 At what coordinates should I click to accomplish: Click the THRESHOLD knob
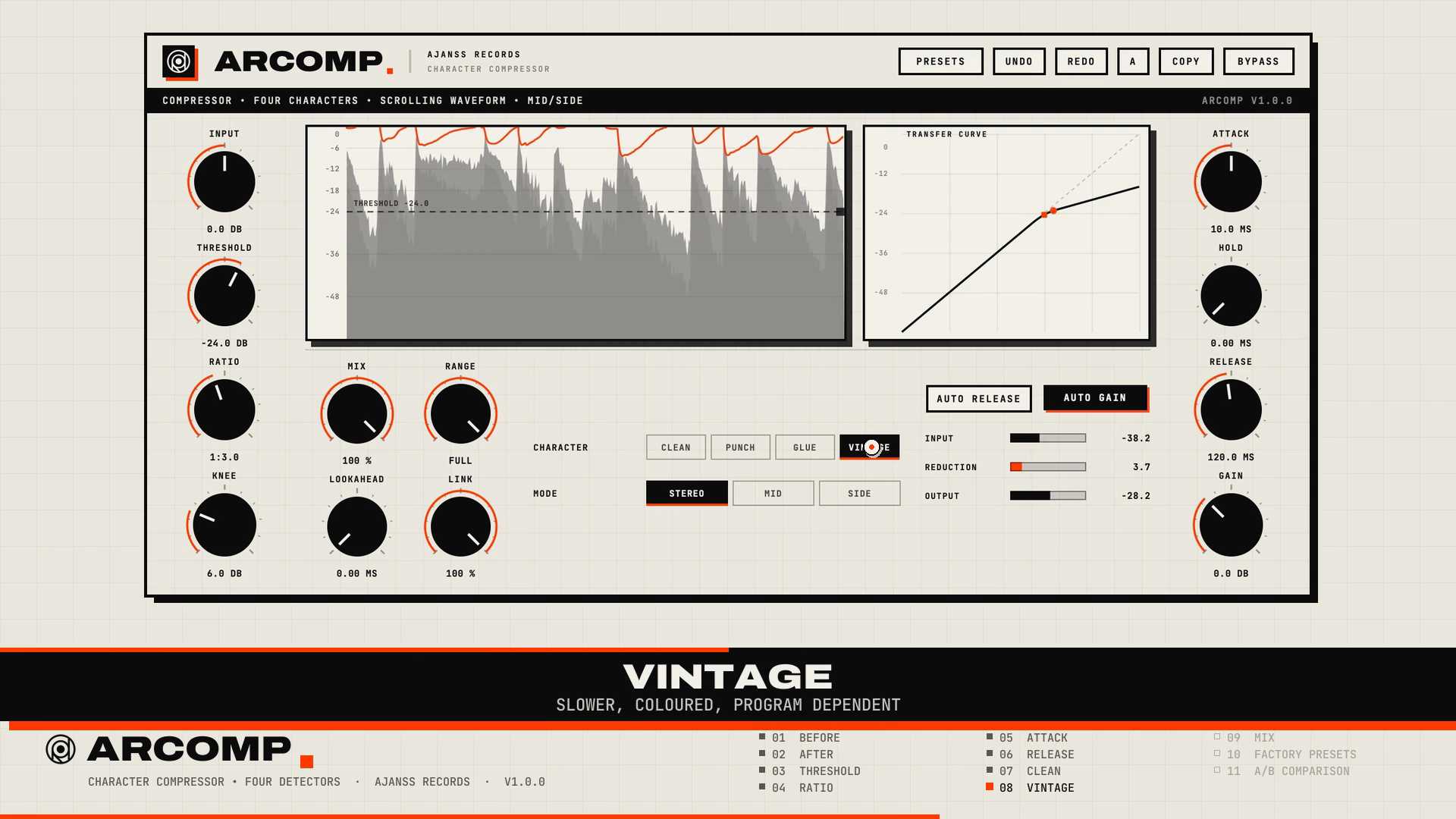224,295
